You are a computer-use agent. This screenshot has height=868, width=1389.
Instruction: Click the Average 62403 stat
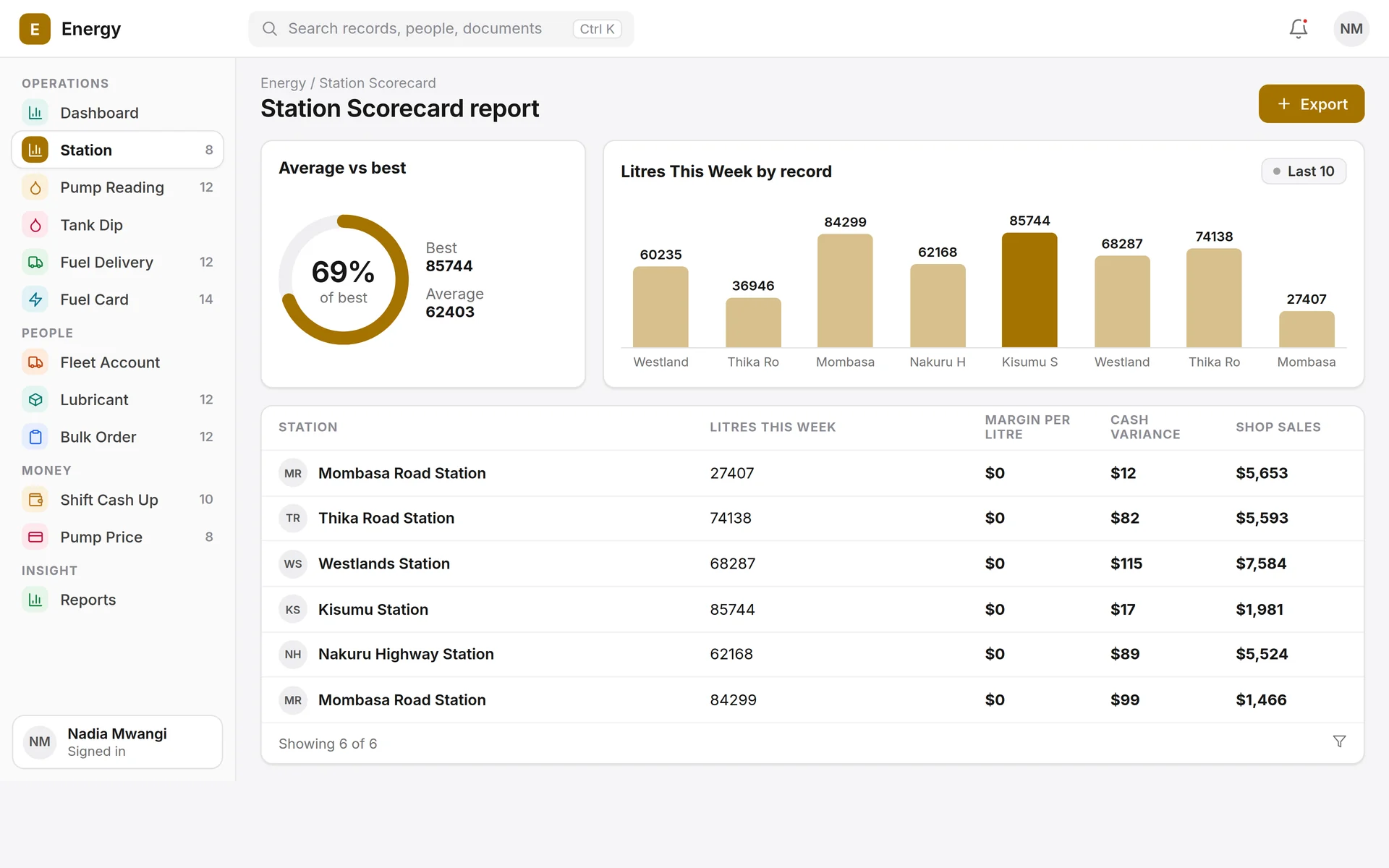click(454, 303)
